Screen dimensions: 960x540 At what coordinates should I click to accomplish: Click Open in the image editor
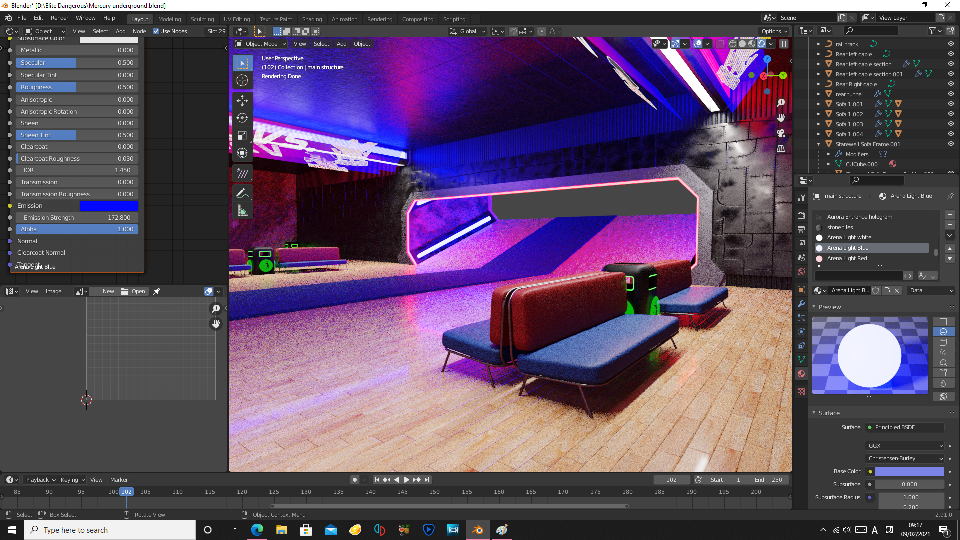[133, 291]
